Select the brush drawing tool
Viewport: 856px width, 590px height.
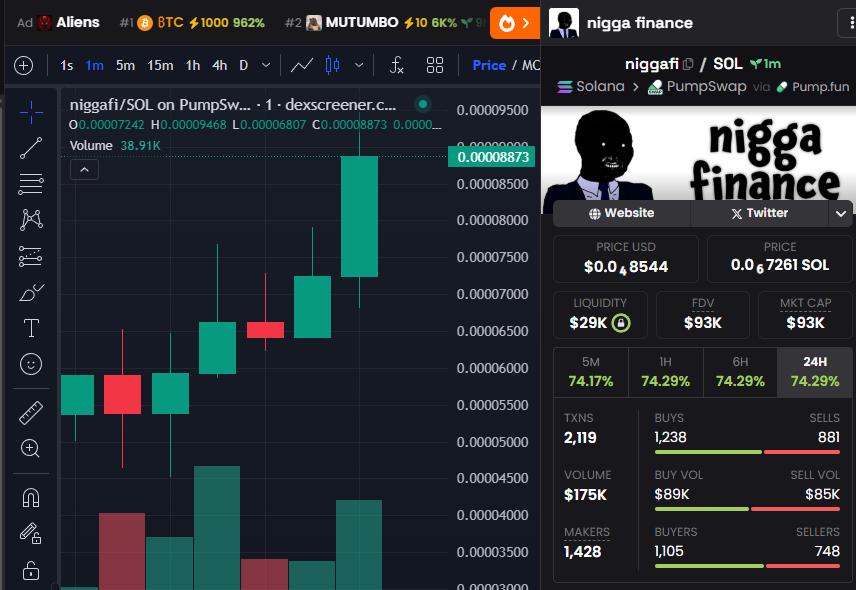click(x=31, y=293)
